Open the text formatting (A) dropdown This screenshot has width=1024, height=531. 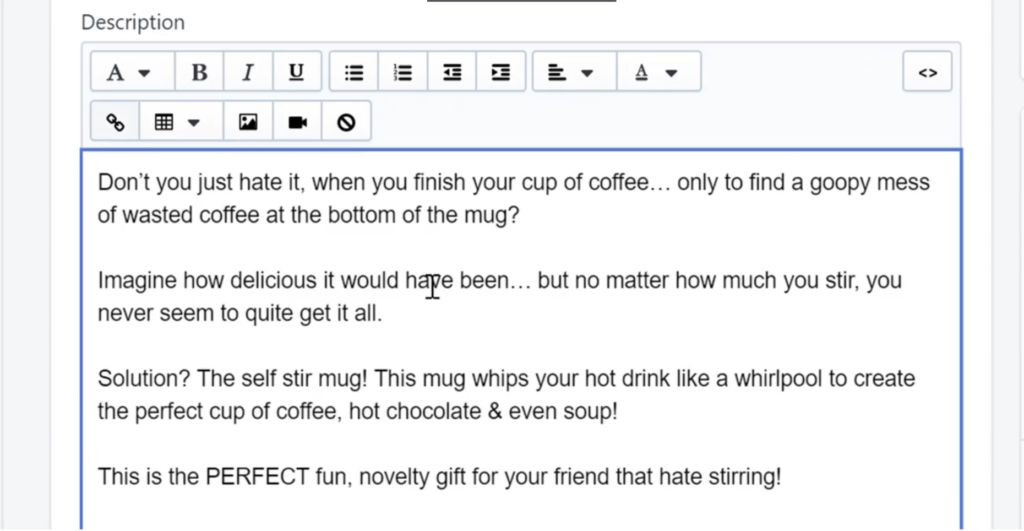point(133,72)
